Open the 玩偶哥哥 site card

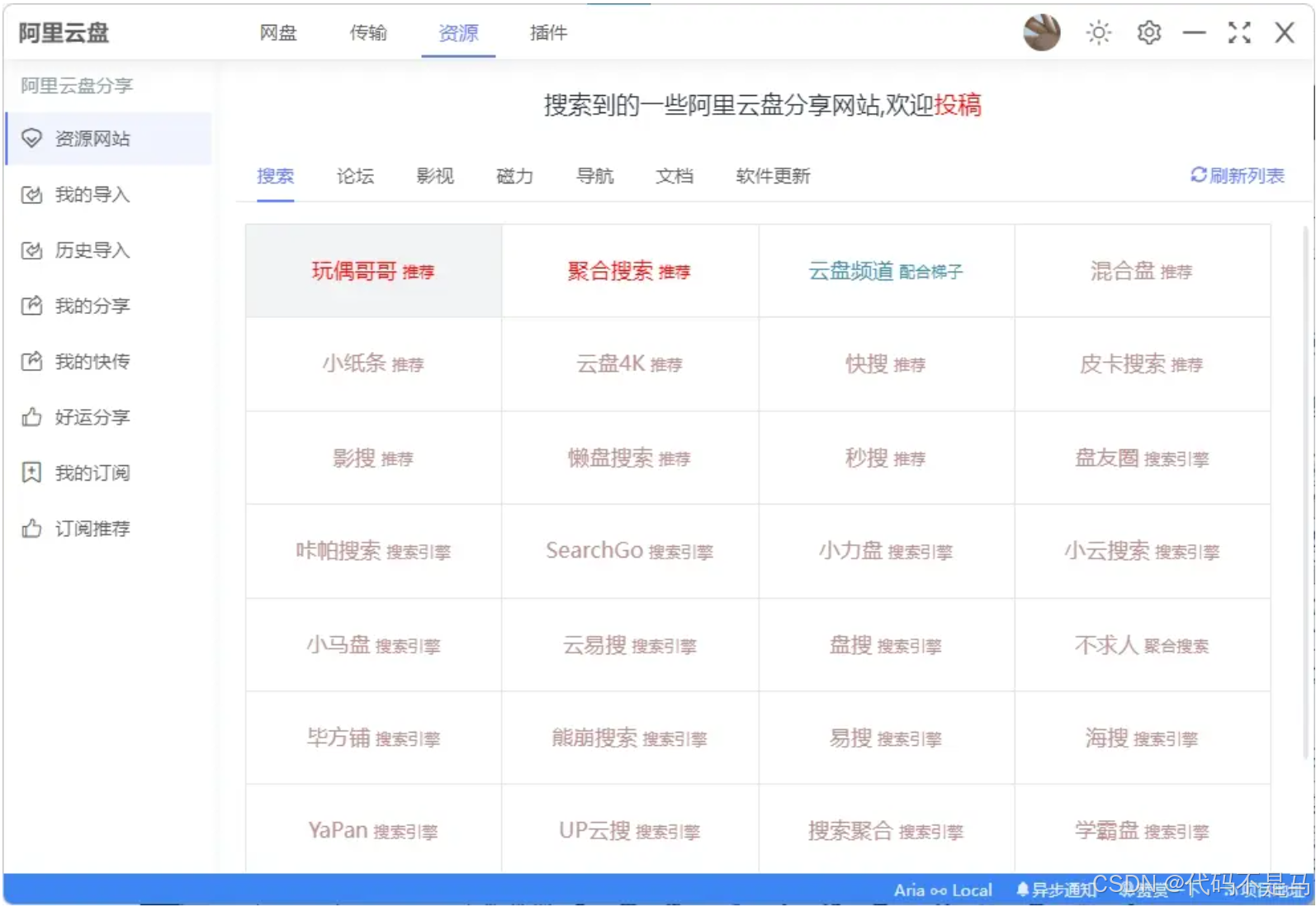click(373, 271)
